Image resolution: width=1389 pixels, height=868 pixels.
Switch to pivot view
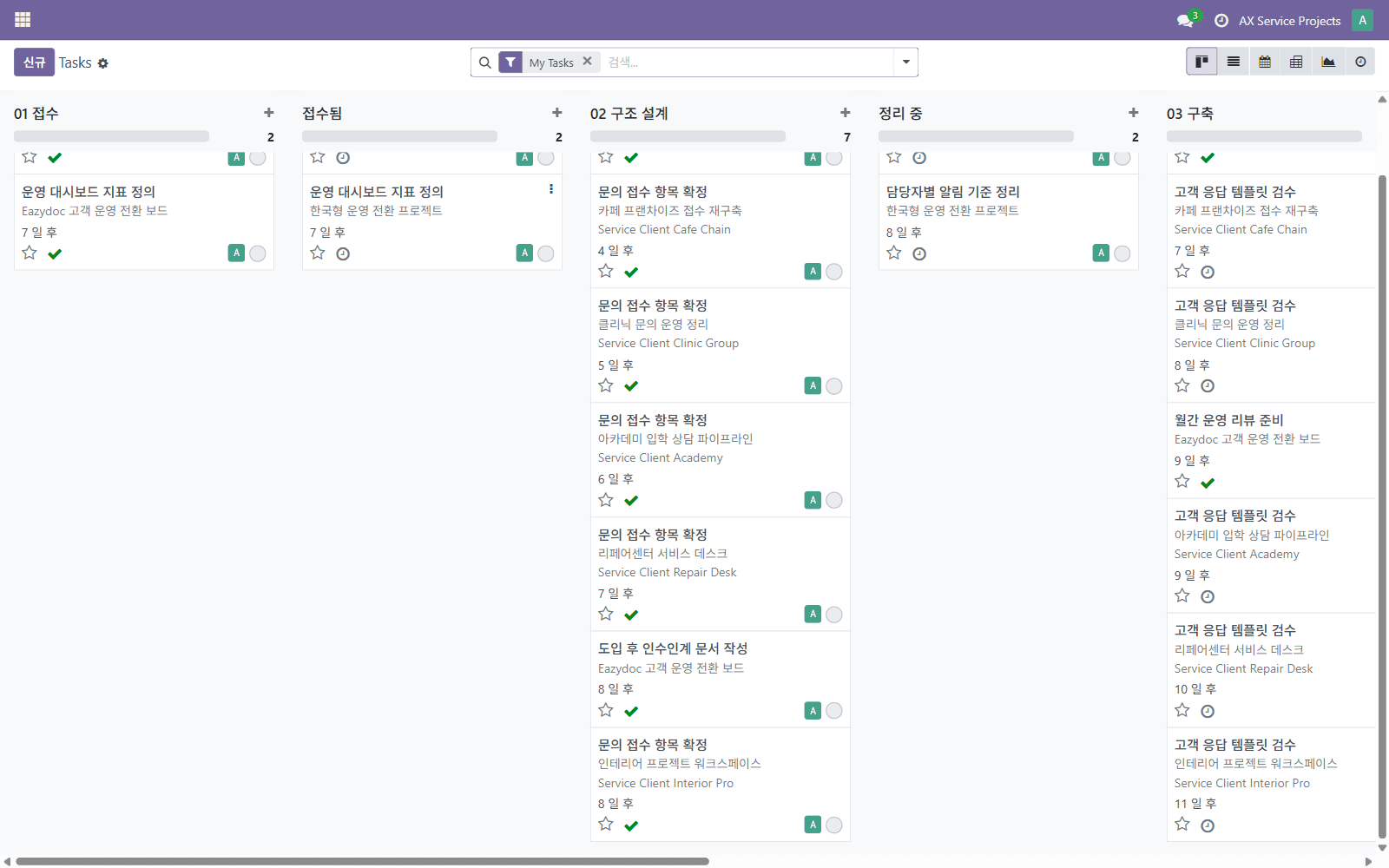point(1295,62)
